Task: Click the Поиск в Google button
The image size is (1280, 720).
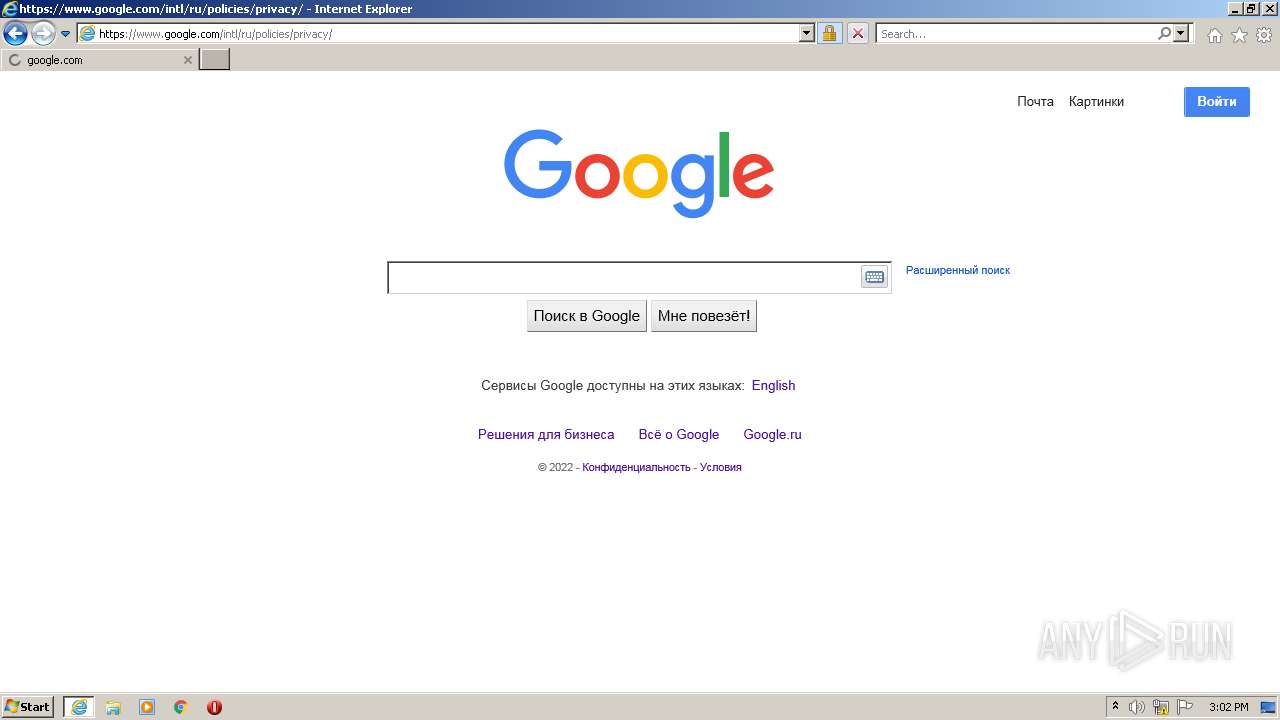Action: pos(587,316)
